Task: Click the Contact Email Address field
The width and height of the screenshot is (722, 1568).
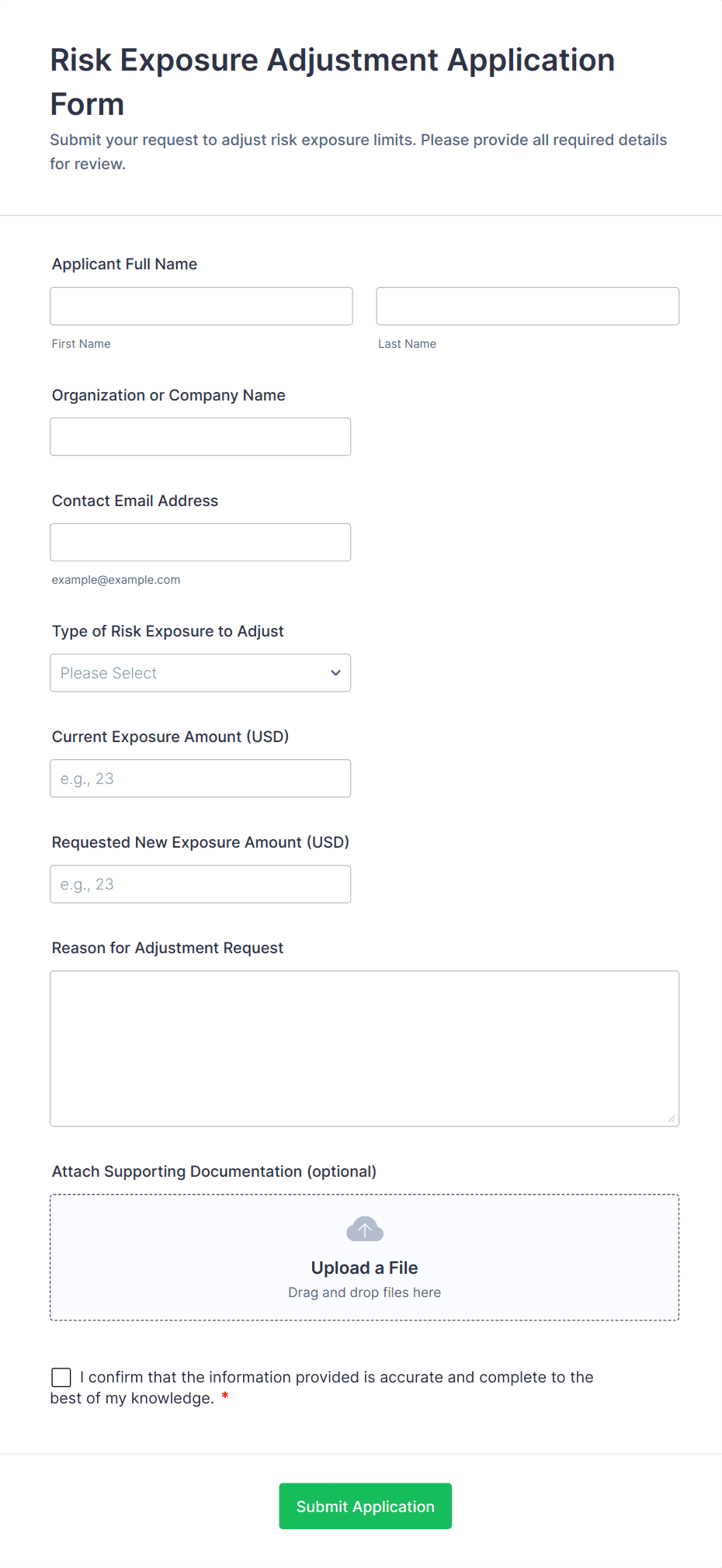Action: click(x=200, y=543)
